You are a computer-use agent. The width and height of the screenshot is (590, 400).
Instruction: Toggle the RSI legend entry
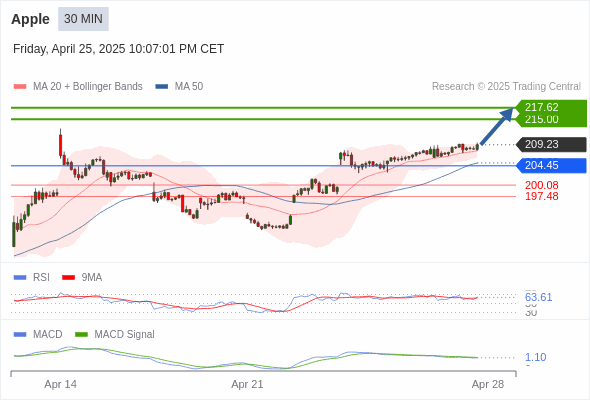click(41, 277)
